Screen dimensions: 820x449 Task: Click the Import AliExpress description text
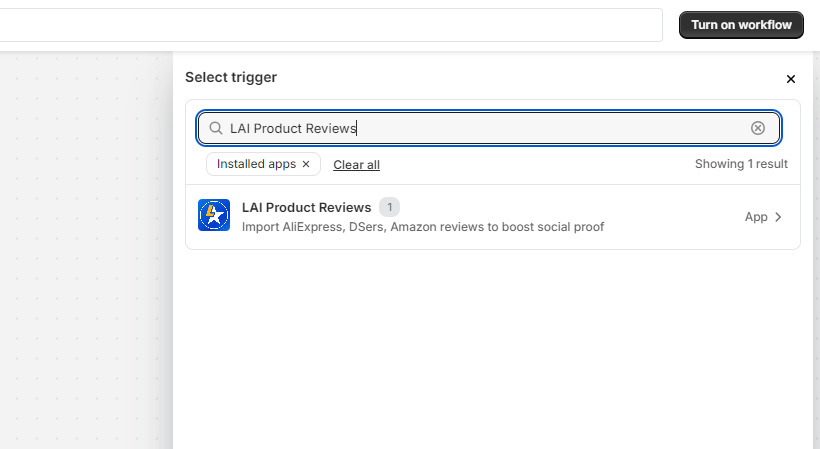coord(423,227)
